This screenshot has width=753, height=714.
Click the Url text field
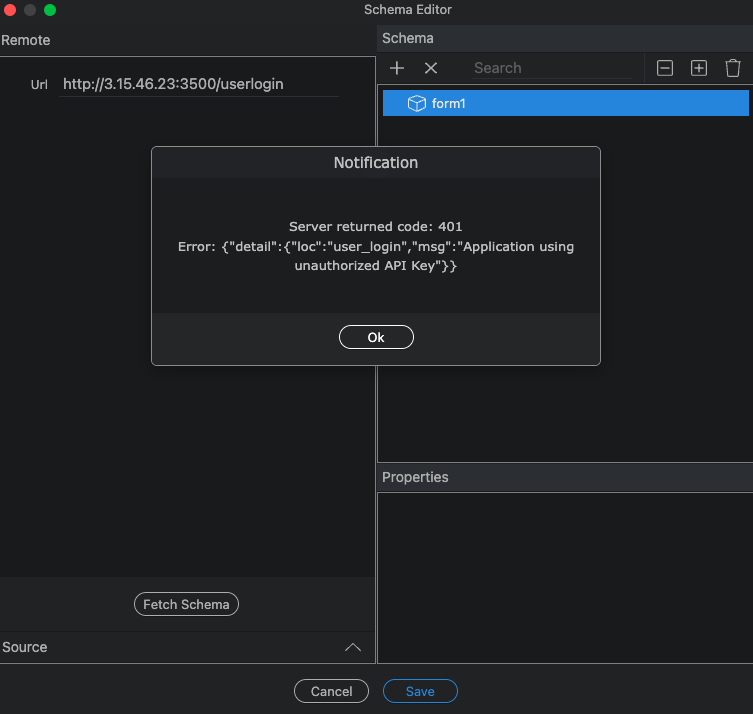pos(198,84)
